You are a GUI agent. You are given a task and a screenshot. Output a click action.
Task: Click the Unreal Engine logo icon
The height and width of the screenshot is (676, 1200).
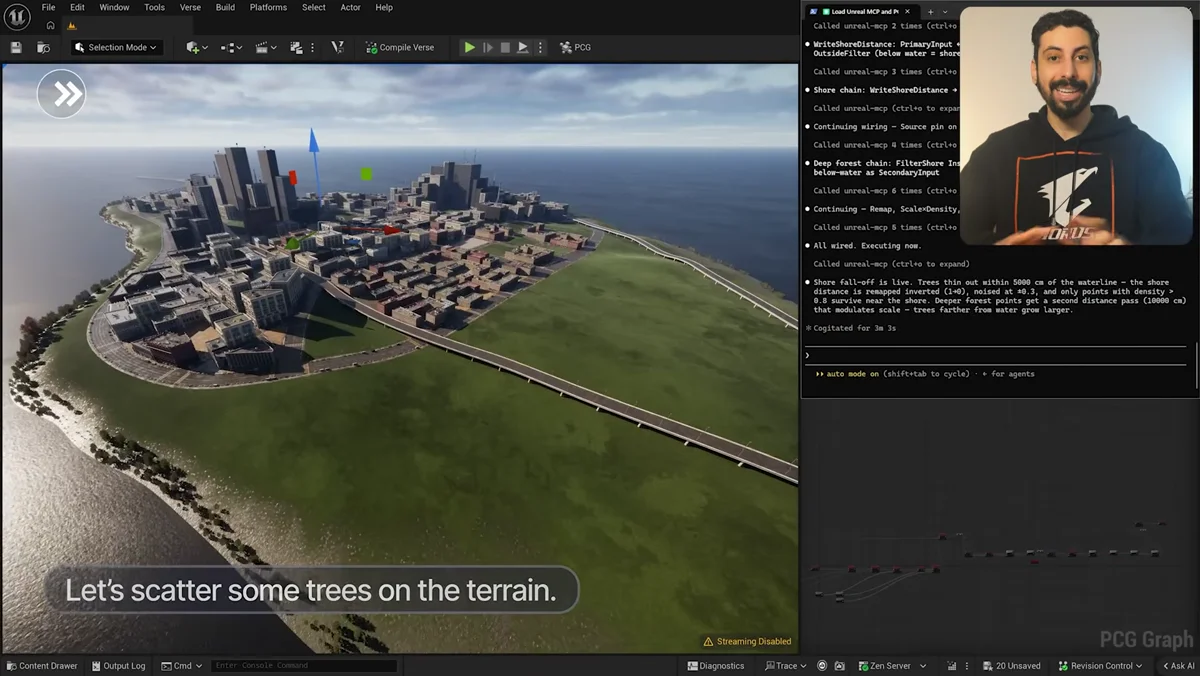[x=17, y=17]
